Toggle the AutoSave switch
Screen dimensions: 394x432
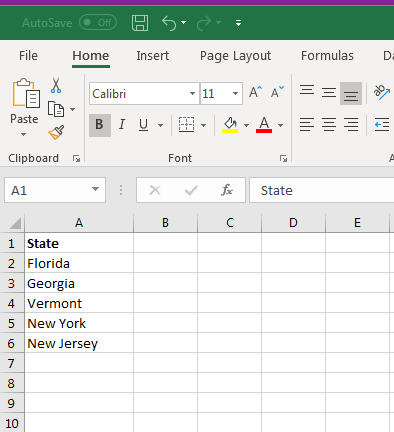pos(98,23)
